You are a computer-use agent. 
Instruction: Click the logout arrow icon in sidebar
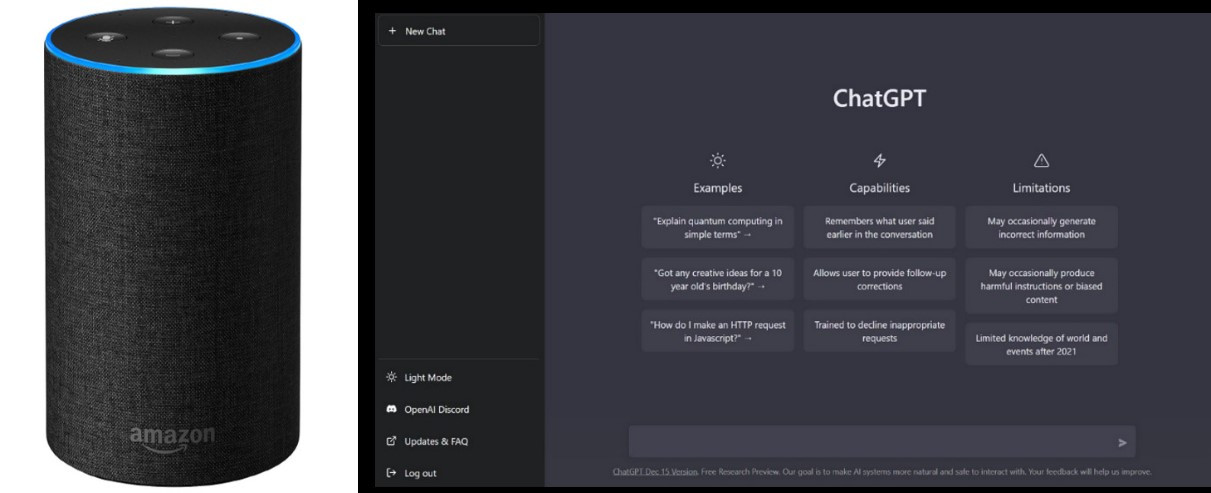point(392,473)
